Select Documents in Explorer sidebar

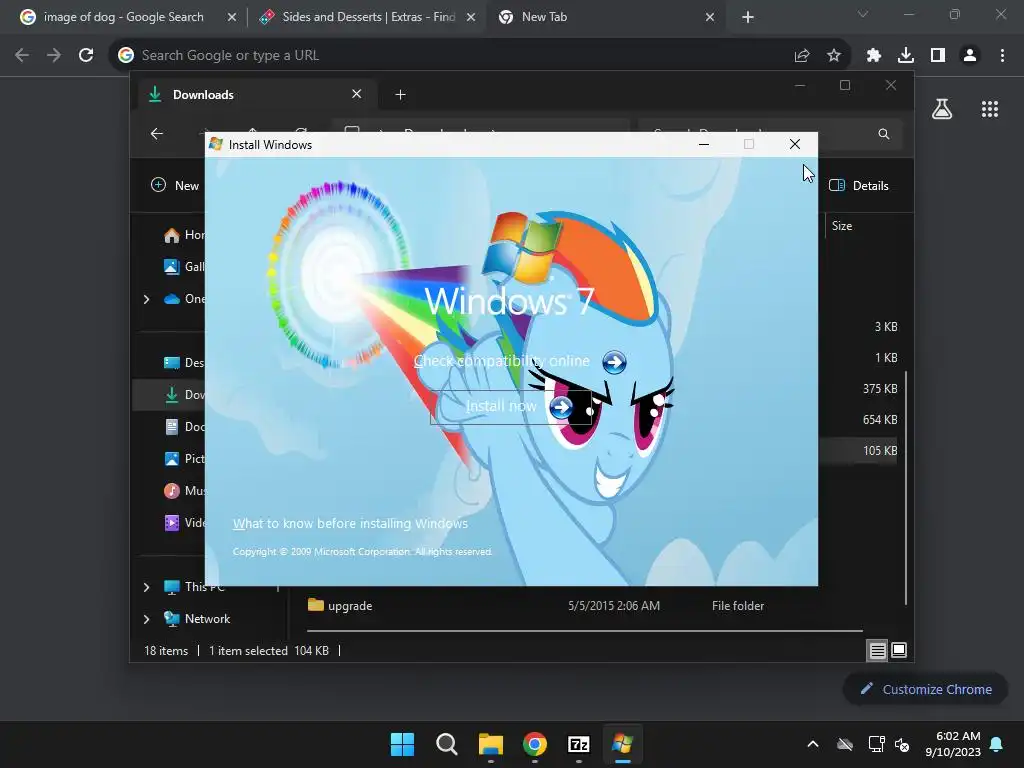point(184,427)
